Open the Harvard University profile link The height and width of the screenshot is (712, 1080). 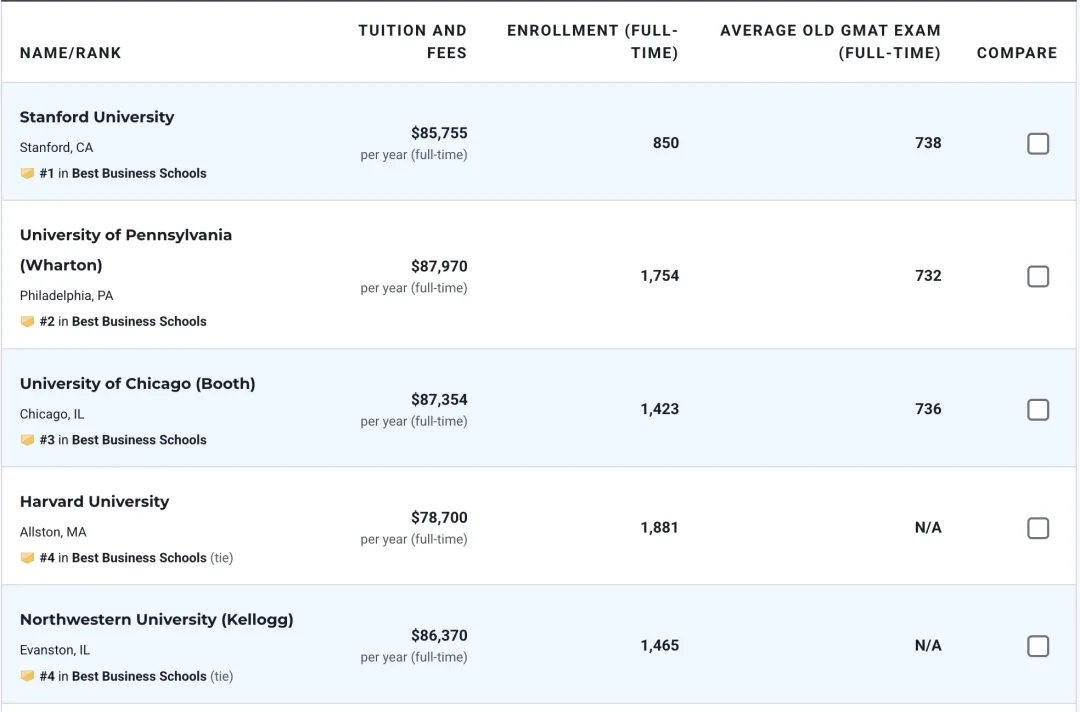coord(94,502)
